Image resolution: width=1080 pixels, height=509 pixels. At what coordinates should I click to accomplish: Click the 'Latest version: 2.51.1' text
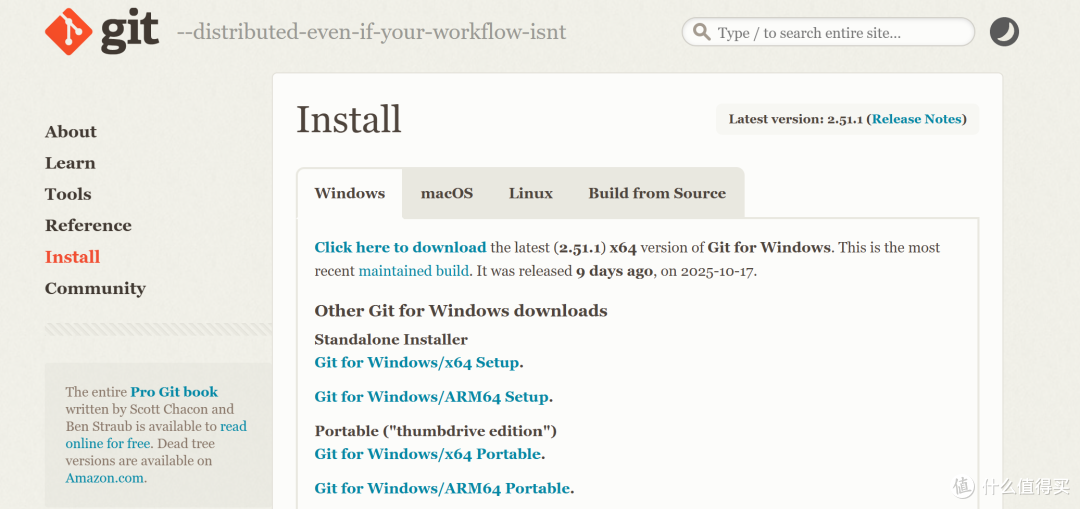796,119
